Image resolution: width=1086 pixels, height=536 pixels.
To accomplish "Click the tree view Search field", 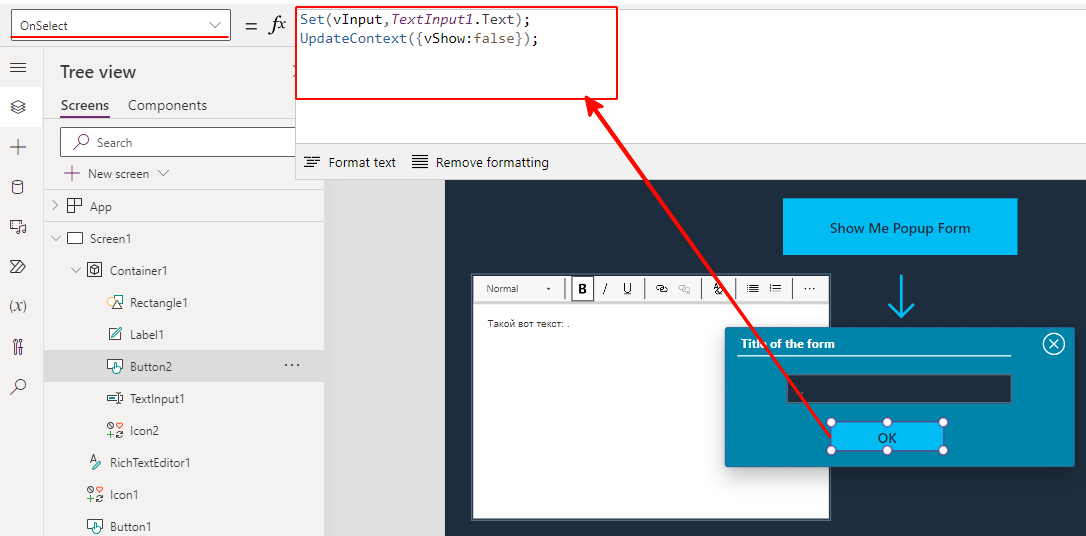I will click(180, 142).
